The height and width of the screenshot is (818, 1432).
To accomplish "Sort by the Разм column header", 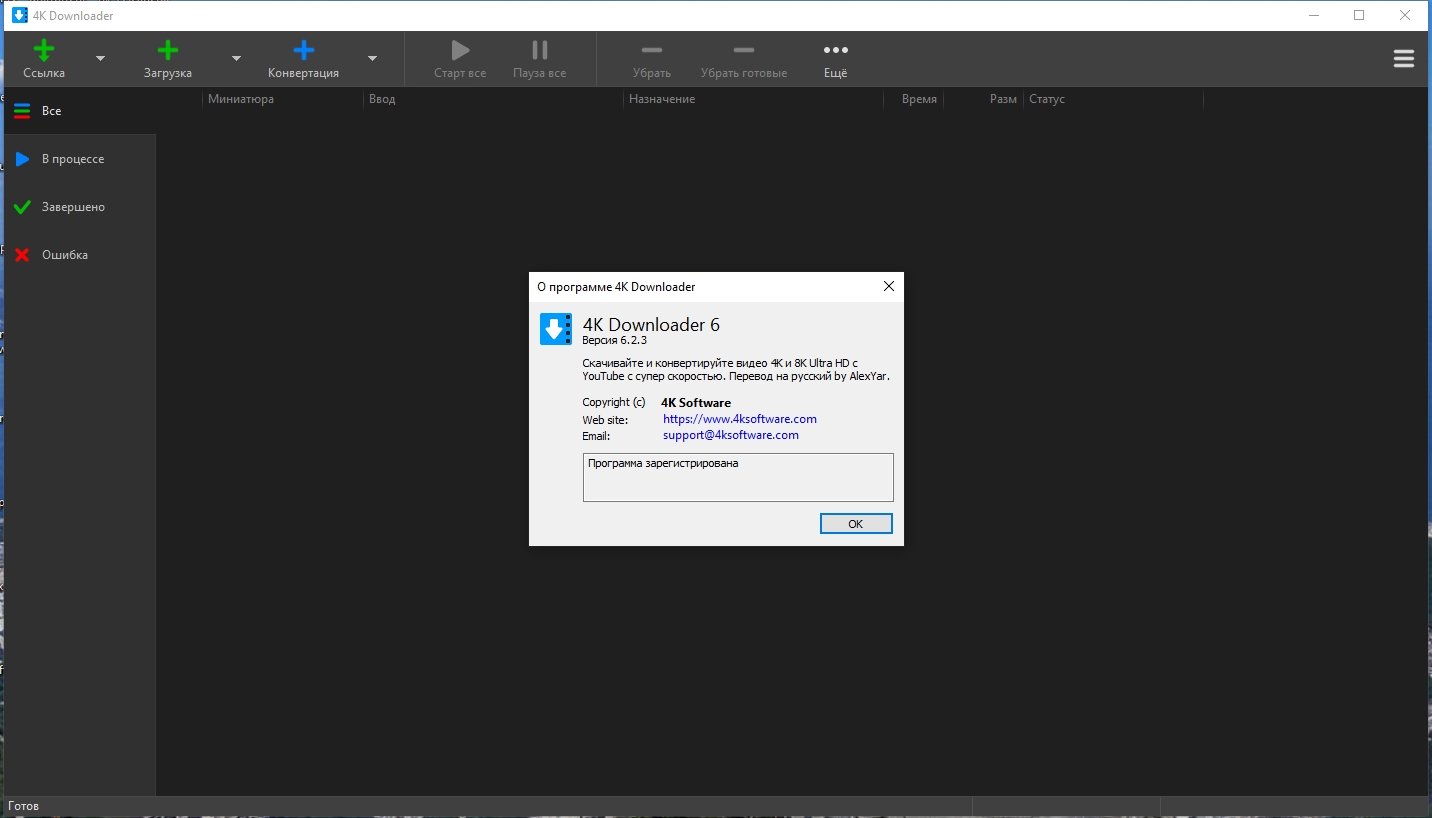I will [983, 99].
